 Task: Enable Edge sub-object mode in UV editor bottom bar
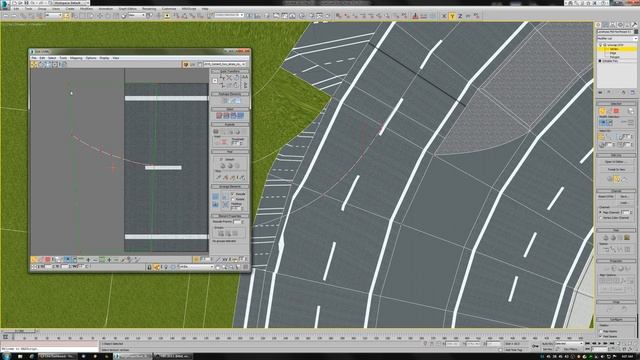click(x=41, y=260)
